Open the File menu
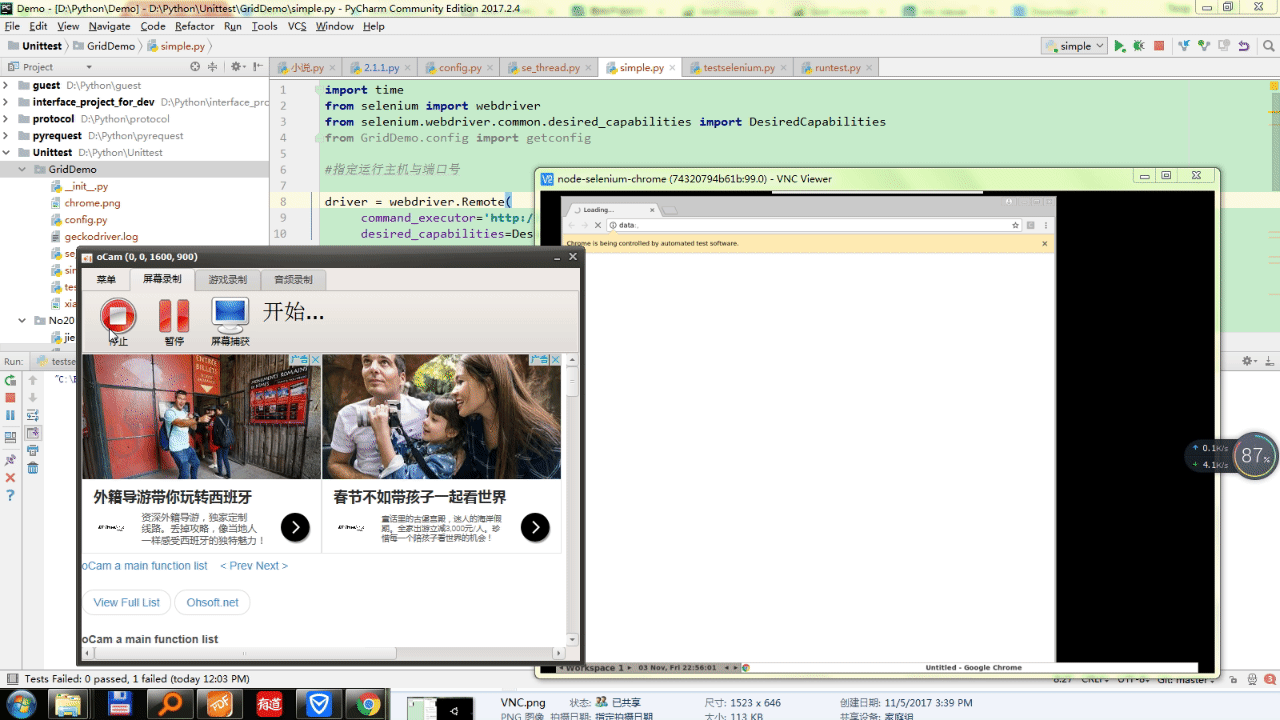Viewport: 1280px width, 720px height. [x=12, y=26]
